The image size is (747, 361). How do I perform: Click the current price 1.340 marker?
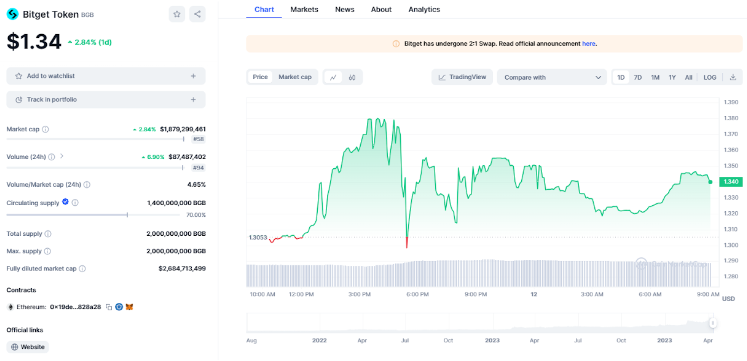[x=730, y=181]
